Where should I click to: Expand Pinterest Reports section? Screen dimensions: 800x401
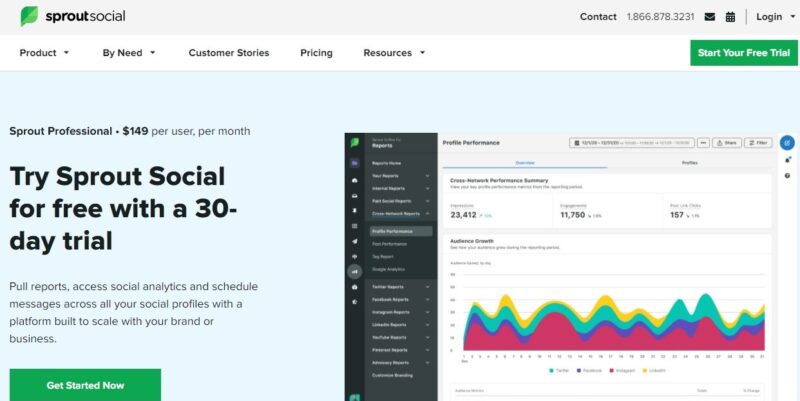click(x=401, y=350)
